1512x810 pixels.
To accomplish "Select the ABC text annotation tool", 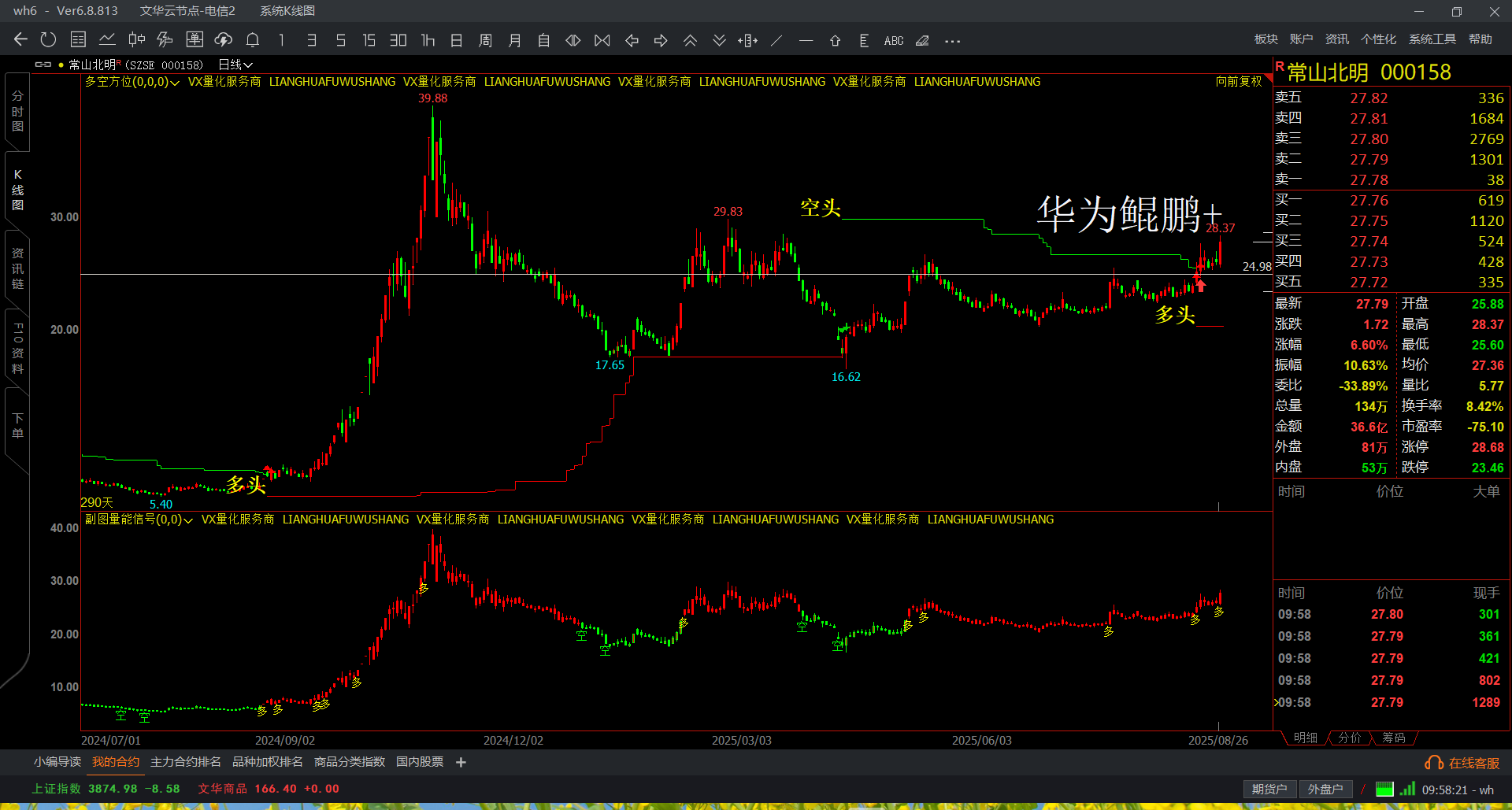I will pyautogui.click(x=894, y=40).
